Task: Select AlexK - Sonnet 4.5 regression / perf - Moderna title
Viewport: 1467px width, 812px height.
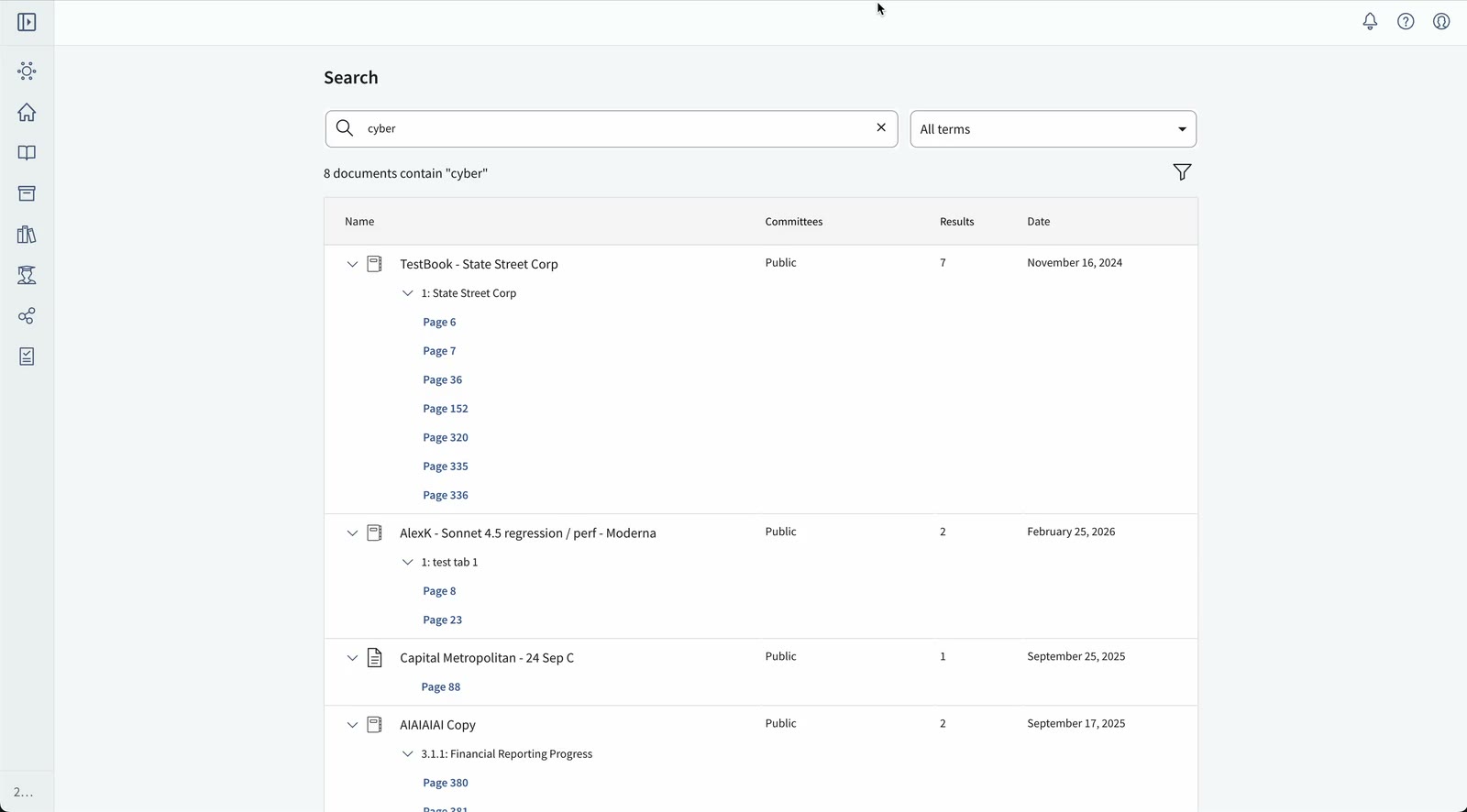Action: click(528, 533)
